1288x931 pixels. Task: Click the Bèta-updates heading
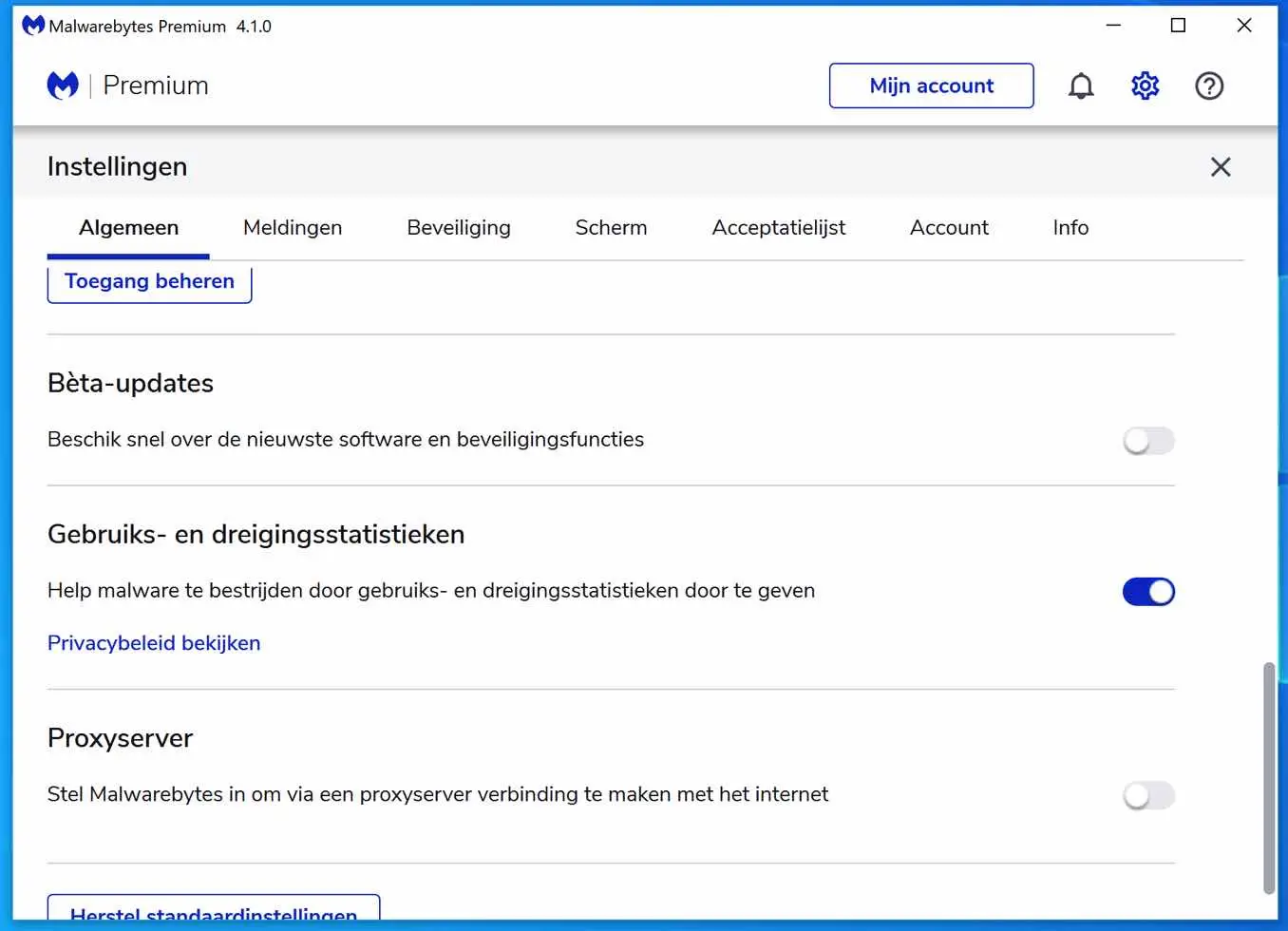[x=130, y=383]
